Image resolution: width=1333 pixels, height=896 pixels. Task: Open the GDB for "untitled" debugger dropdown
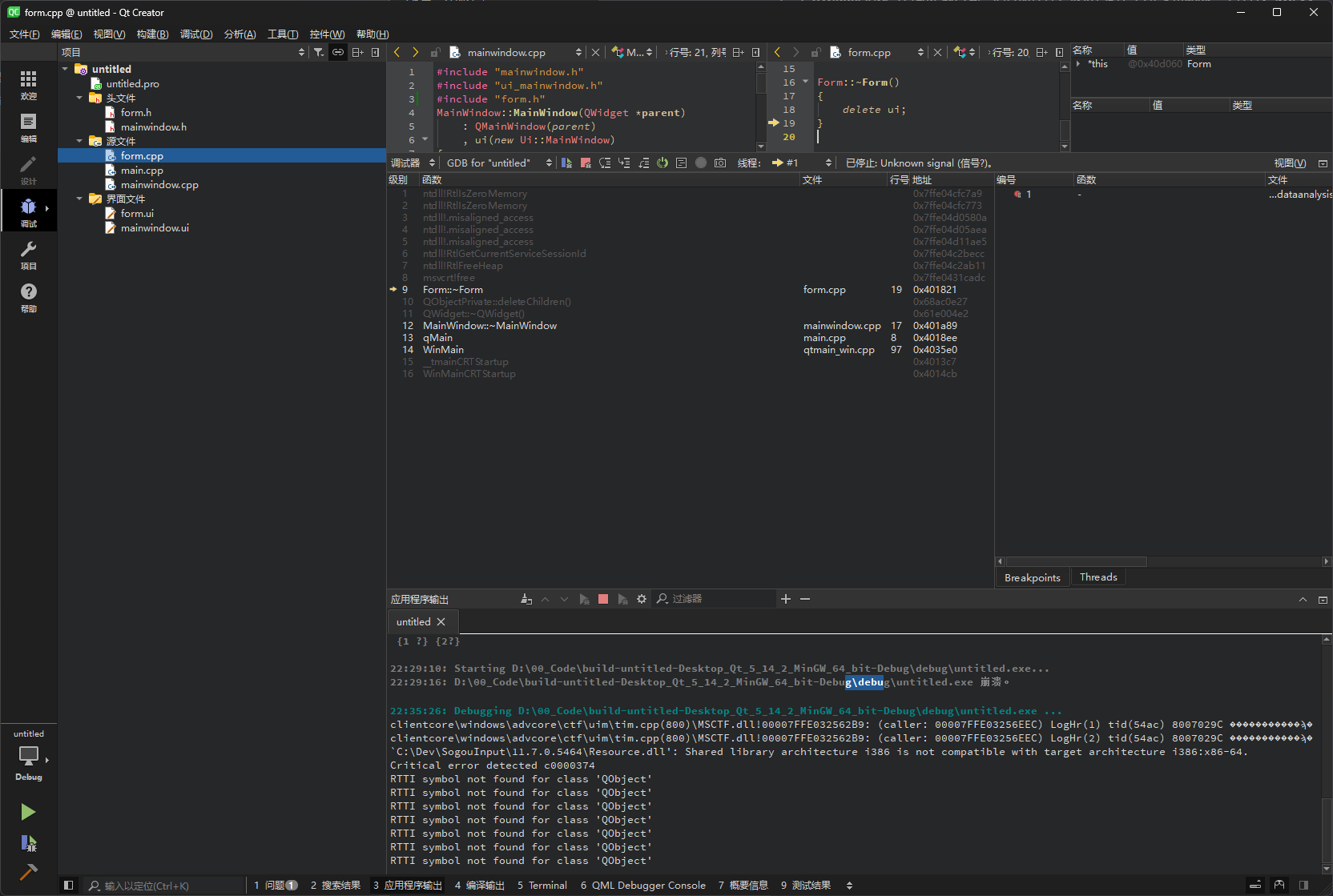499,163
